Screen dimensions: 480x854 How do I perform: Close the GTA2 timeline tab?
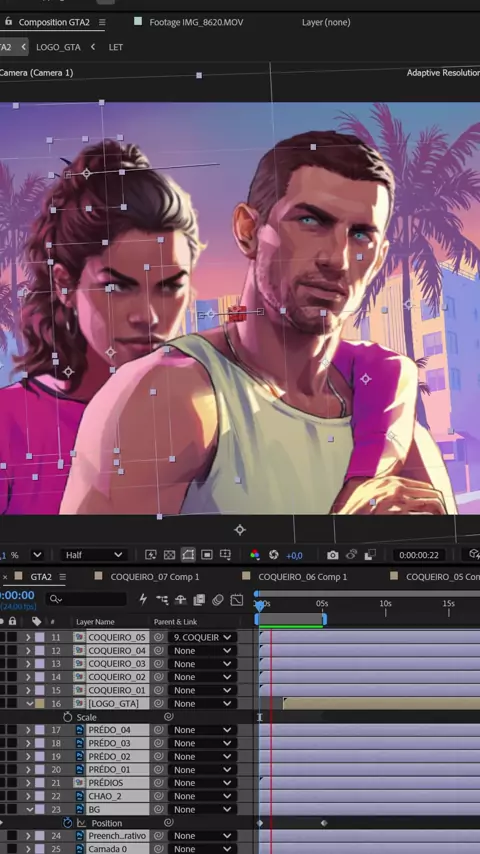coord(5,577)
